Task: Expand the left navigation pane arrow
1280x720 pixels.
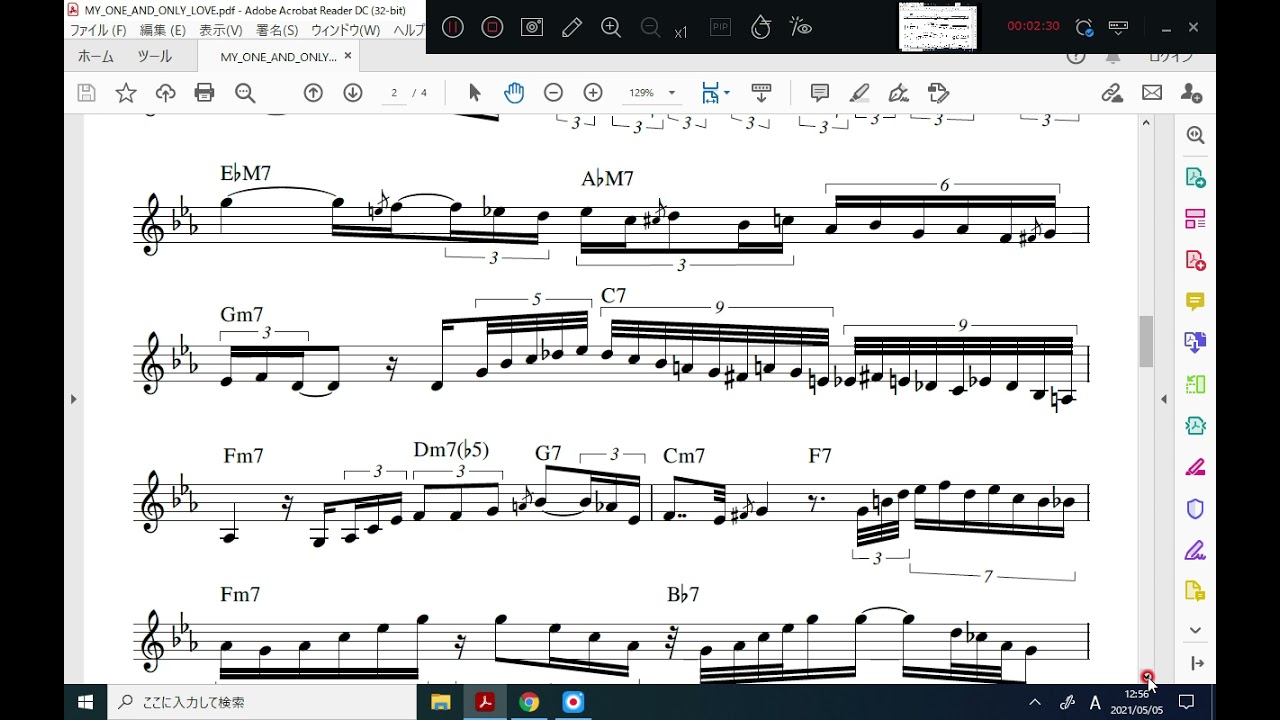Action: (73, 399)
